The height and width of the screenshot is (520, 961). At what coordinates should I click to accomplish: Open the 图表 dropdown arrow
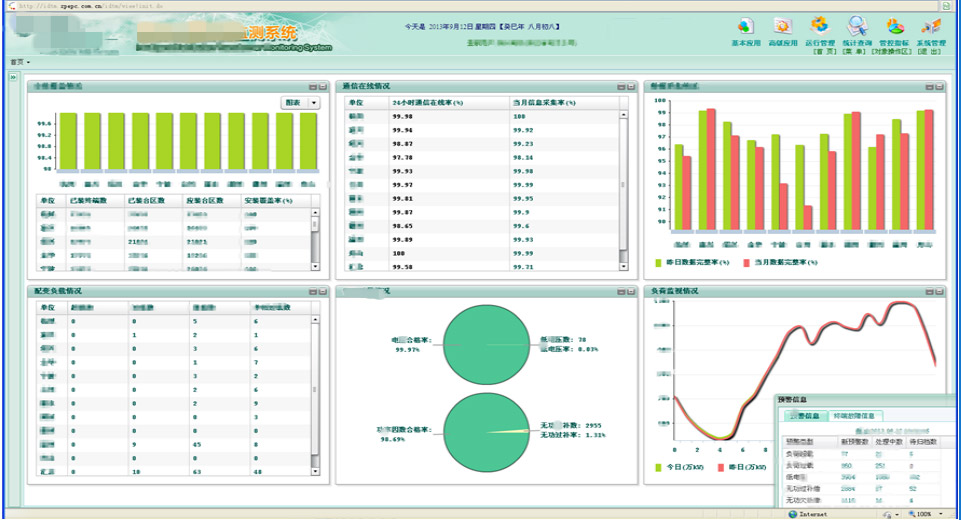click(314, 102)
